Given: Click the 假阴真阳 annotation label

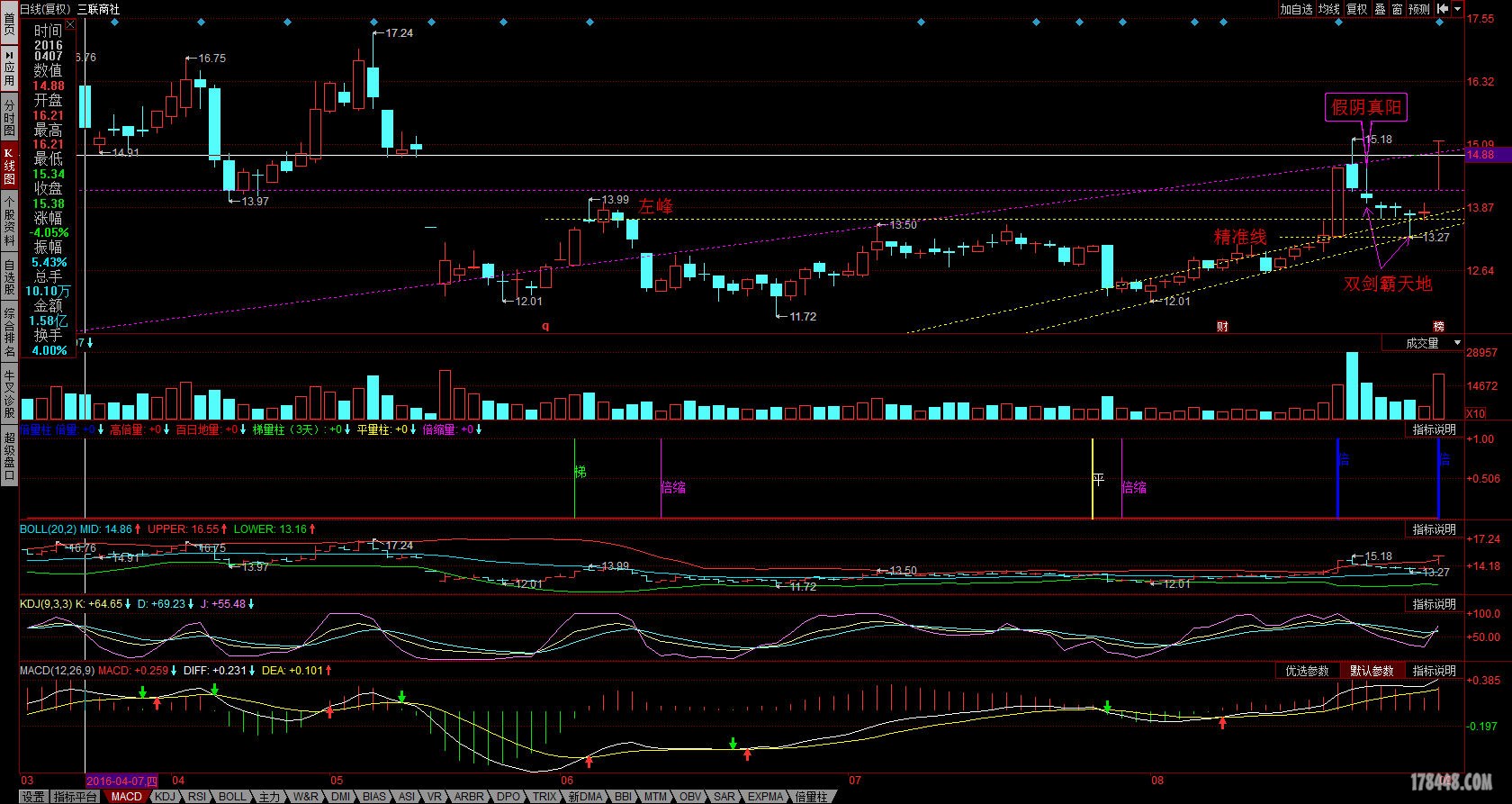Looking at the screenshot, I should coord(1366,107).
